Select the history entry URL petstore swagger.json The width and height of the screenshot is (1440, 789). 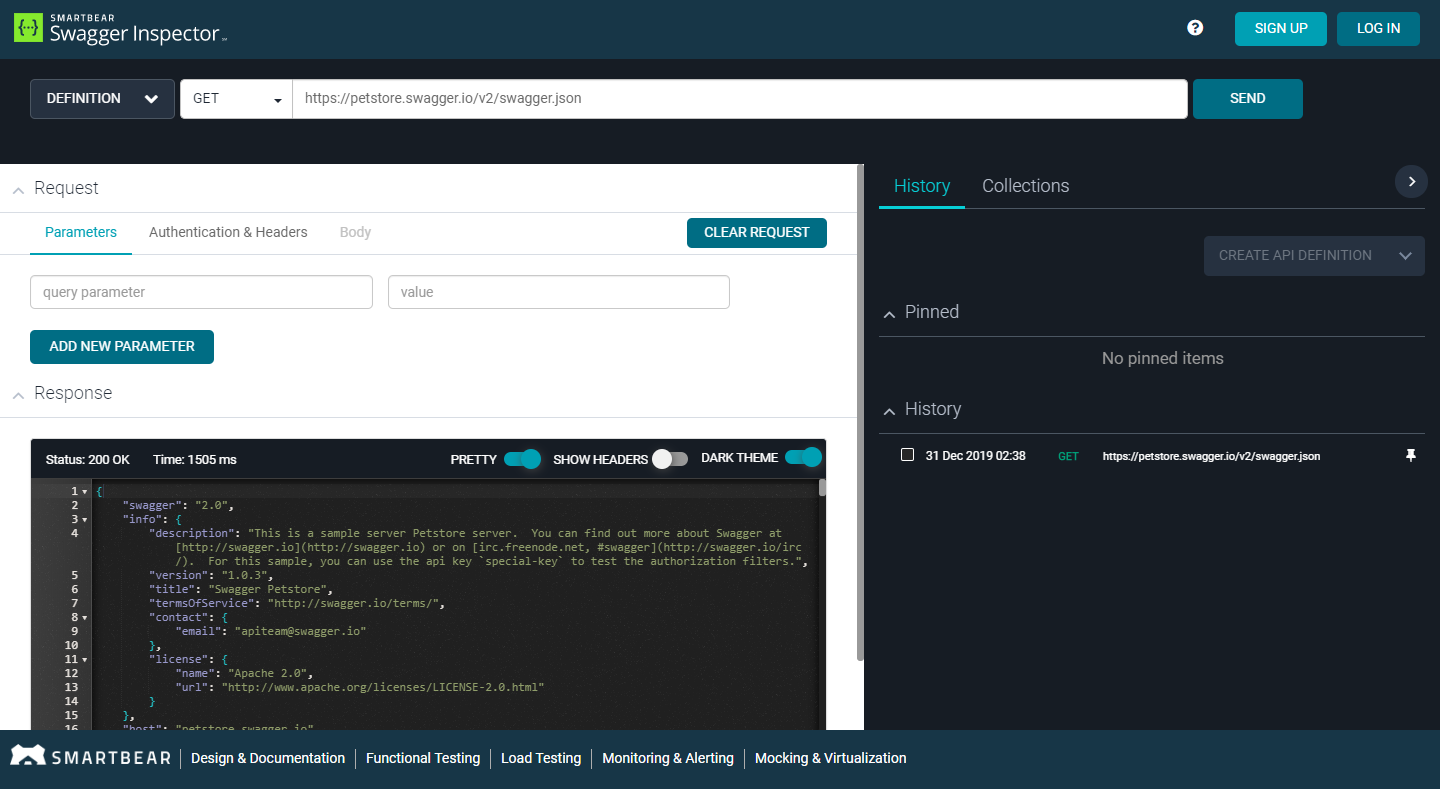pyautogui.click(x=1211, y=456)
